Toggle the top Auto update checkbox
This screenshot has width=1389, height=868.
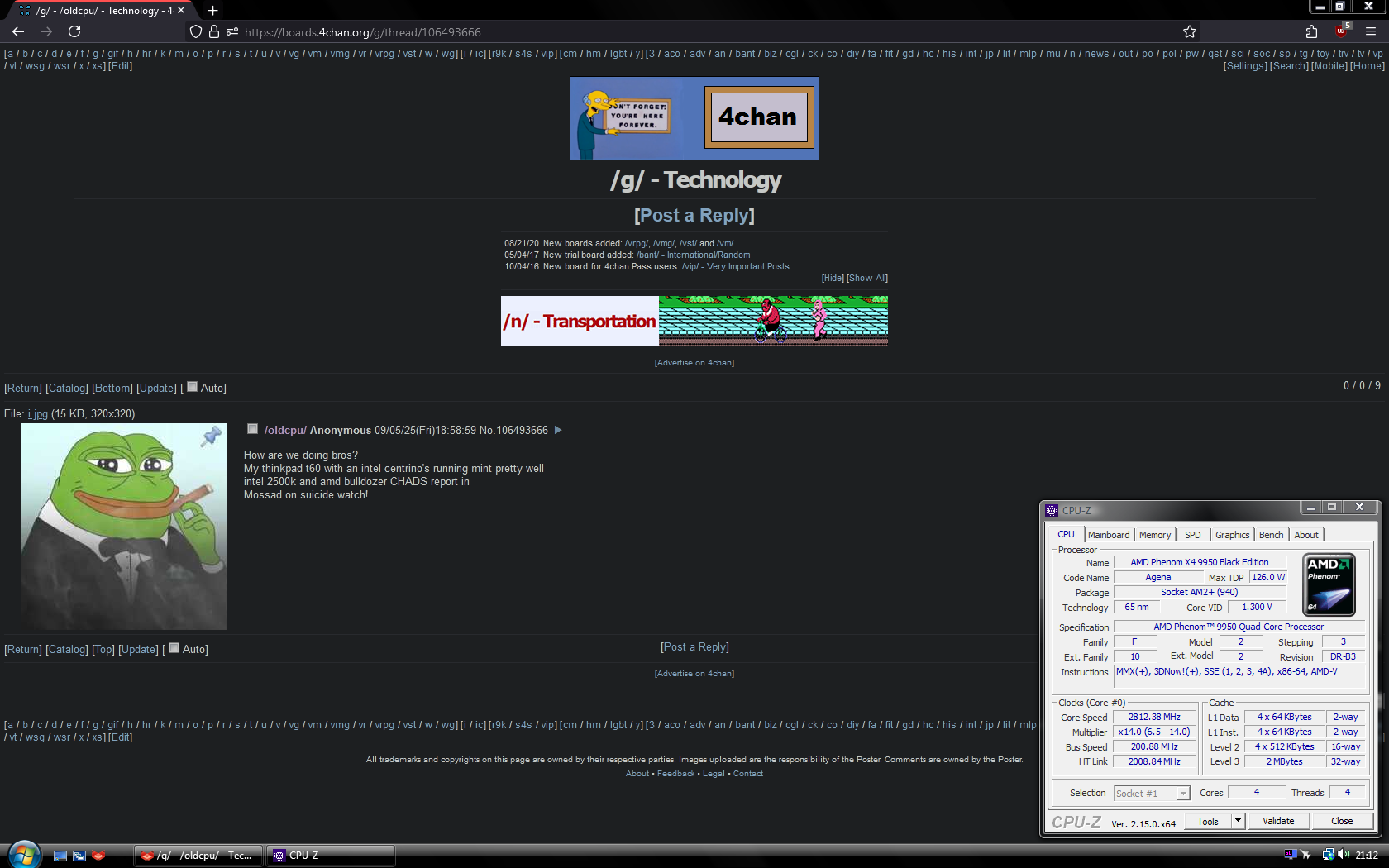tap(193, 386)
